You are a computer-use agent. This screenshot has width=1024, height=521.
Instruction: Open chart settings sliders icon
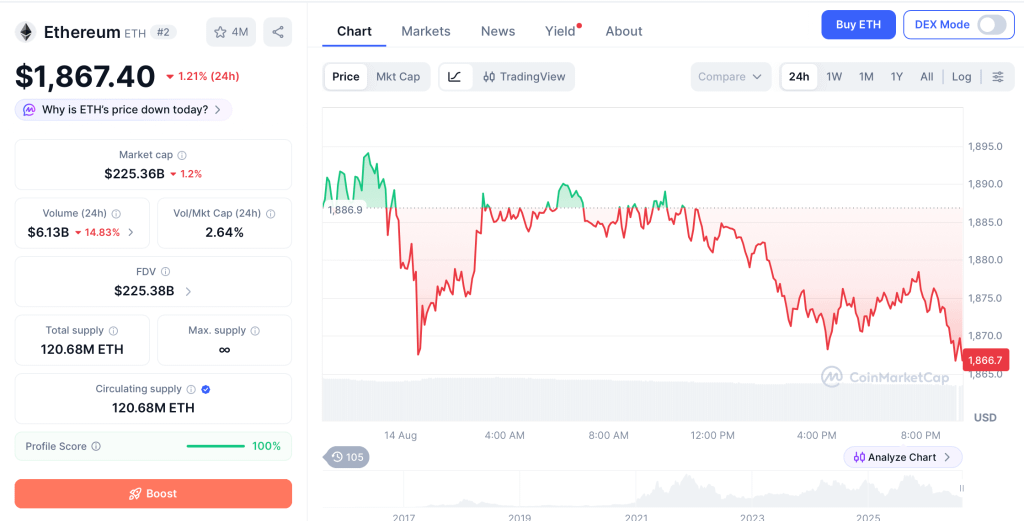point(998,76)
